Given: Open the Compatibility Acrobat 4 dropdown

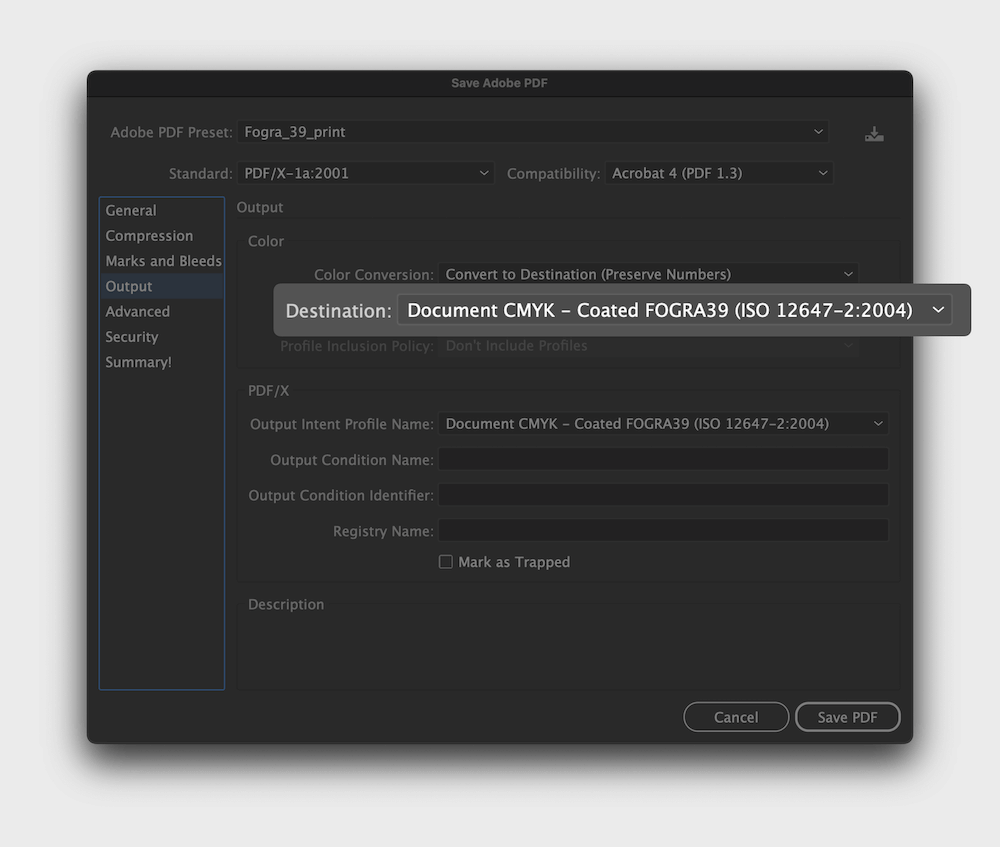Looking at the screenshot, I should pos(719,173).
